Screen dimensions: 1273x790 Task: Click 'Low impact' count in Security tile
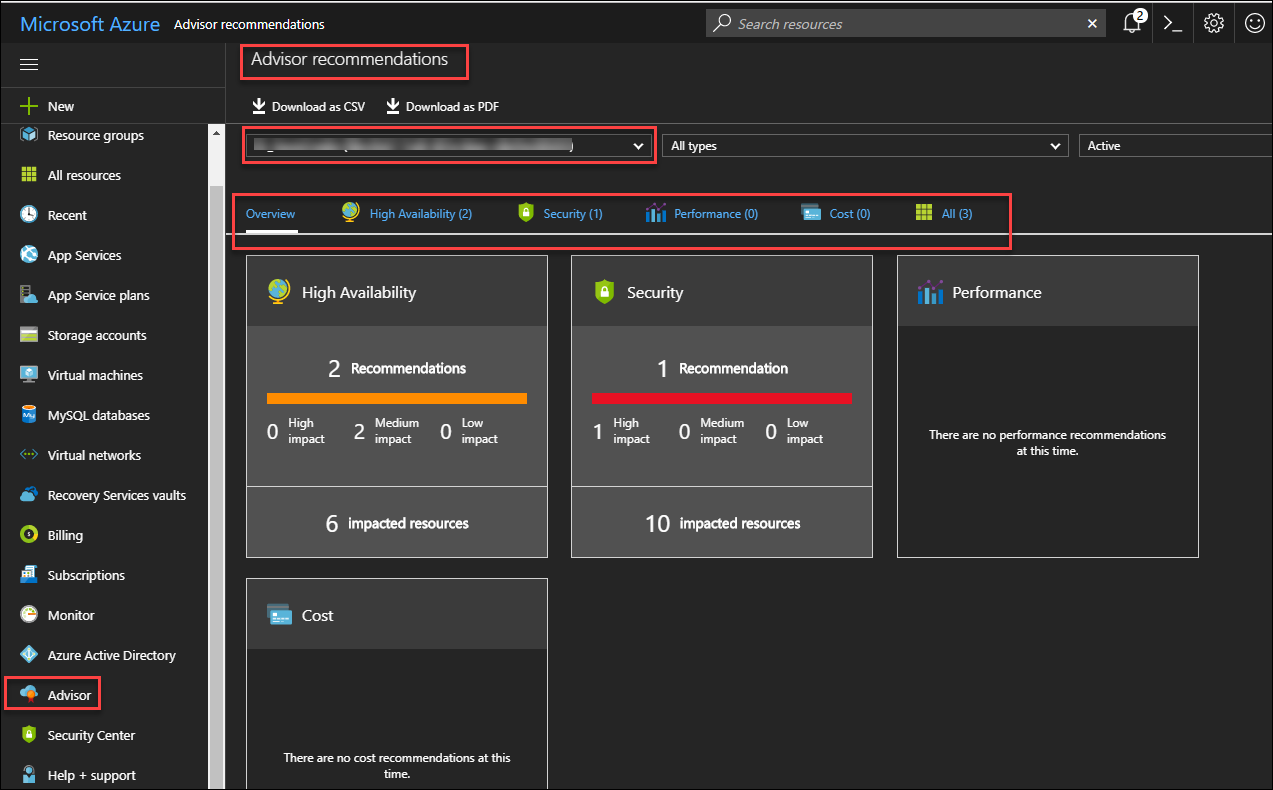tap(794, 431)
